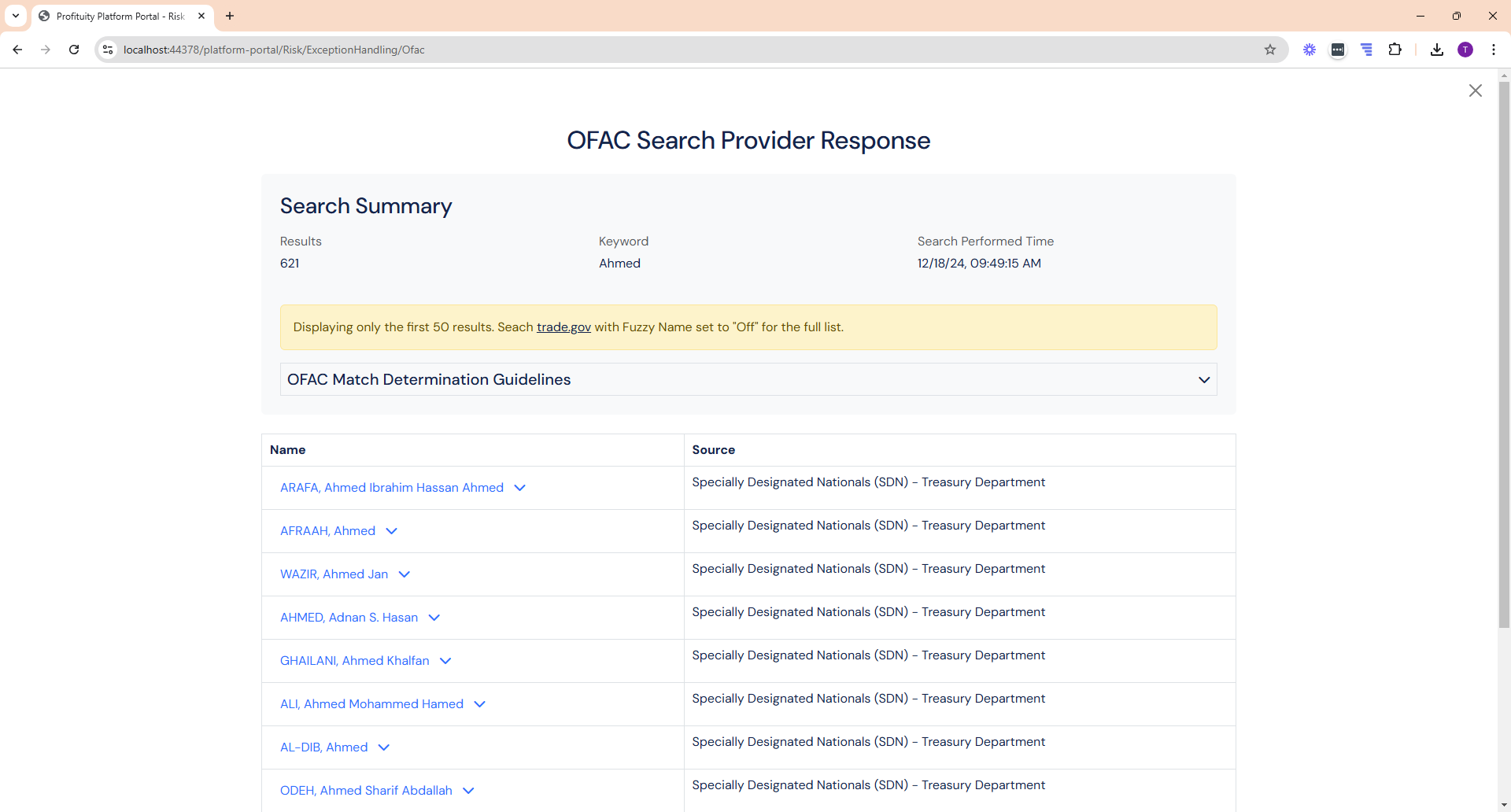View site information icon in address bar
This screenshot has width=1511, height=812.
tap(108, 50)
